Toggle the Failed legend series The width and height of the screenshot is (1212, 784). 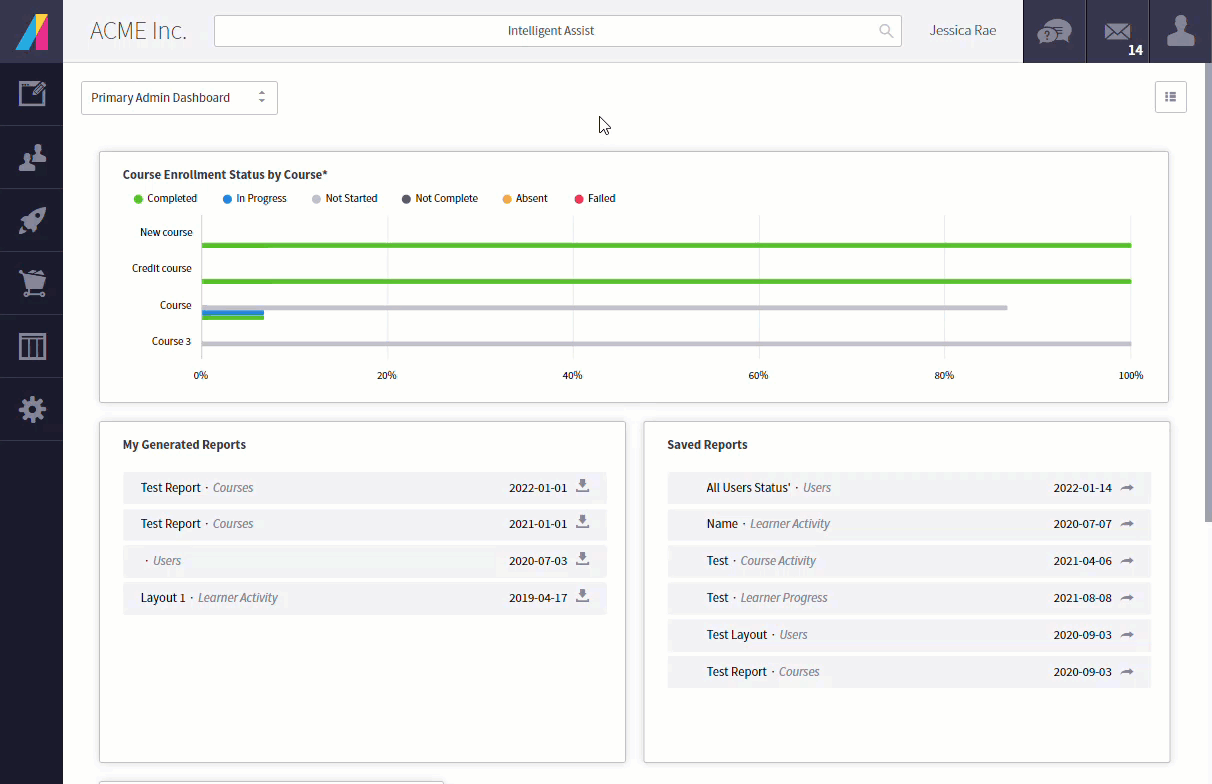pos(595,199)
